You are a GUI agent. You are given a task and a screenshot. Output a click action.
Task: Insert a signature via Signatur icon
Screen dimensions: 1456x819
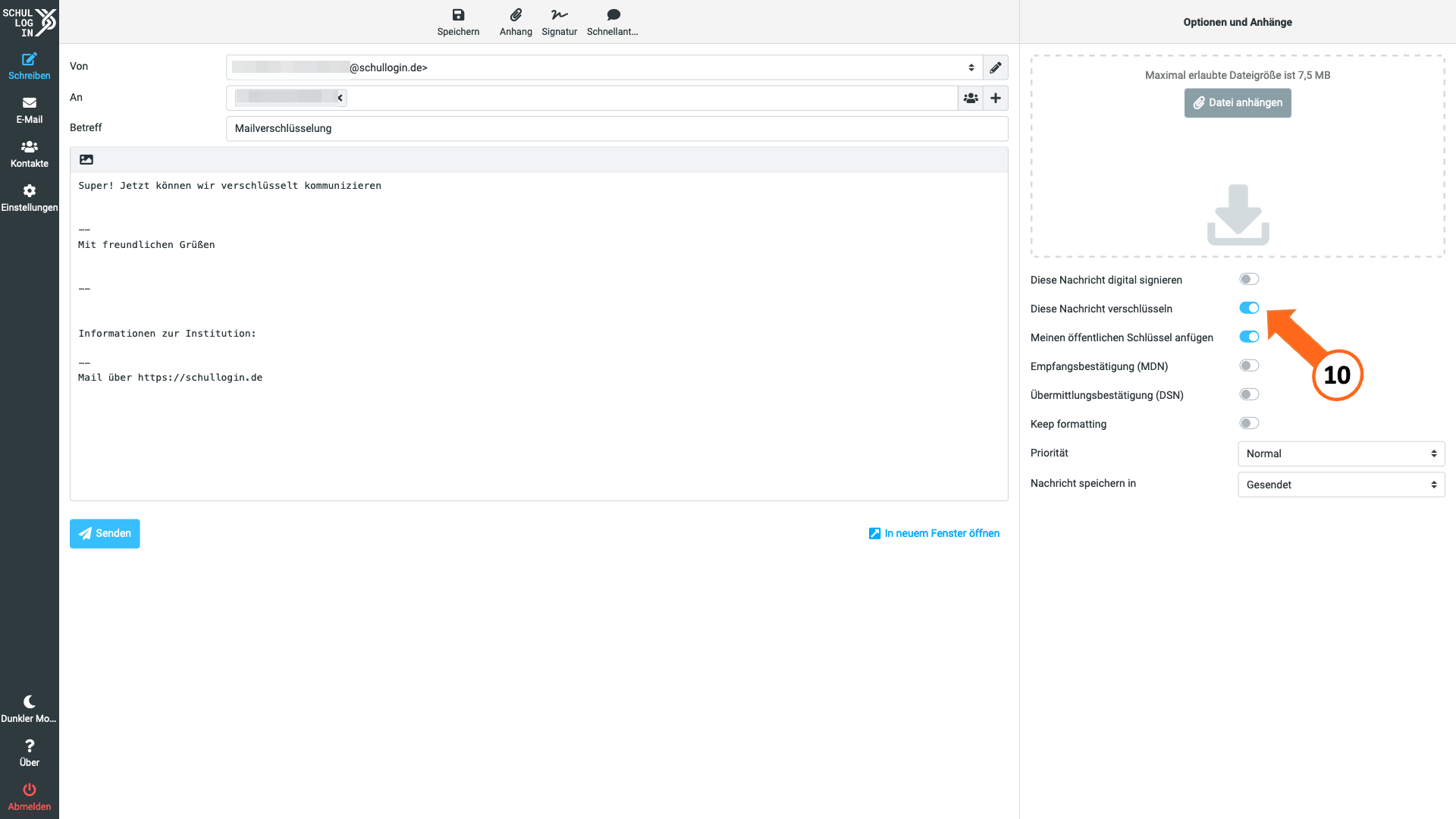[x=560, y=15]
